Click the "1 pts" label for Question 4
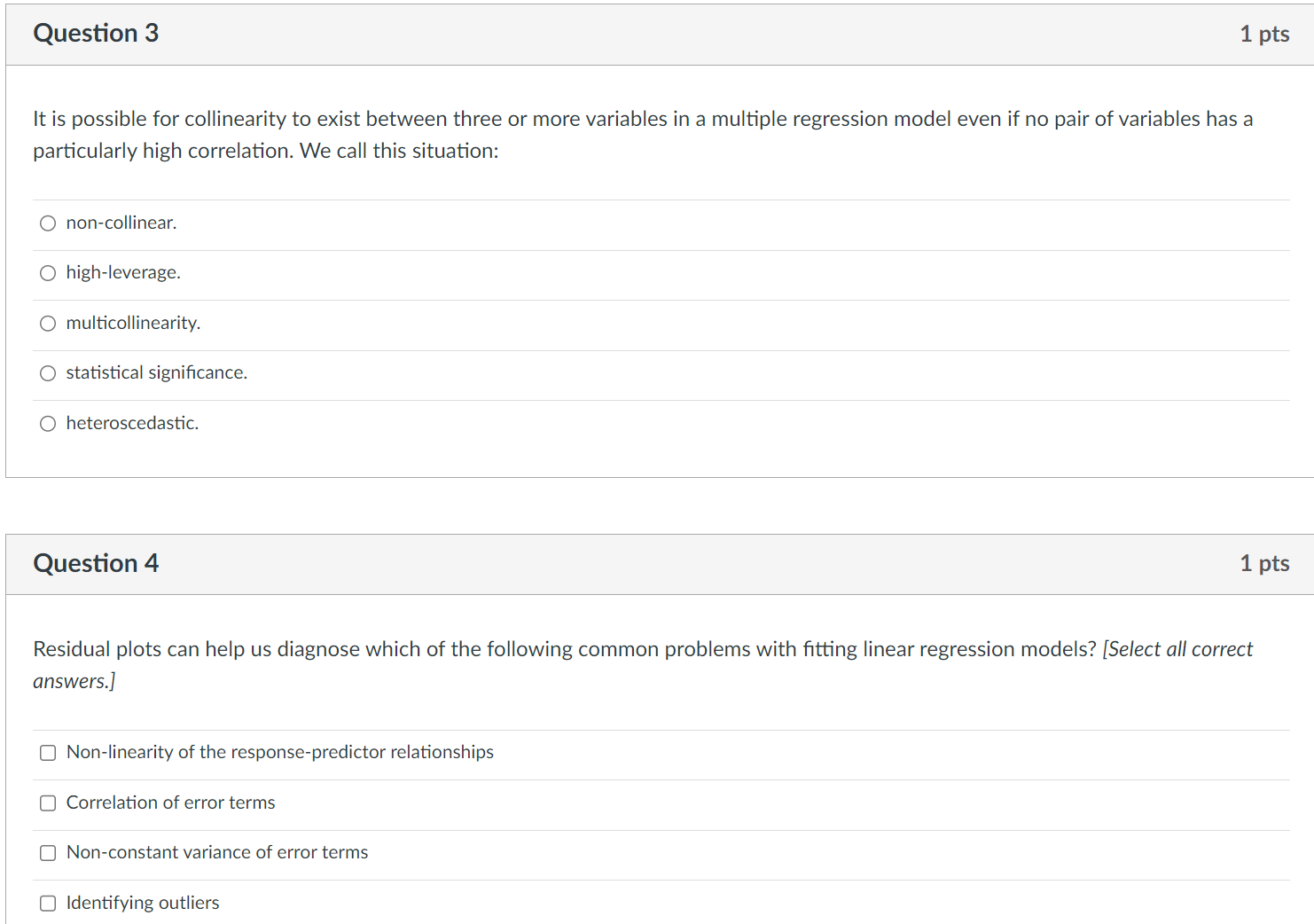The height and width of the screenshot is (924, 1314). tap(1264, 563)
